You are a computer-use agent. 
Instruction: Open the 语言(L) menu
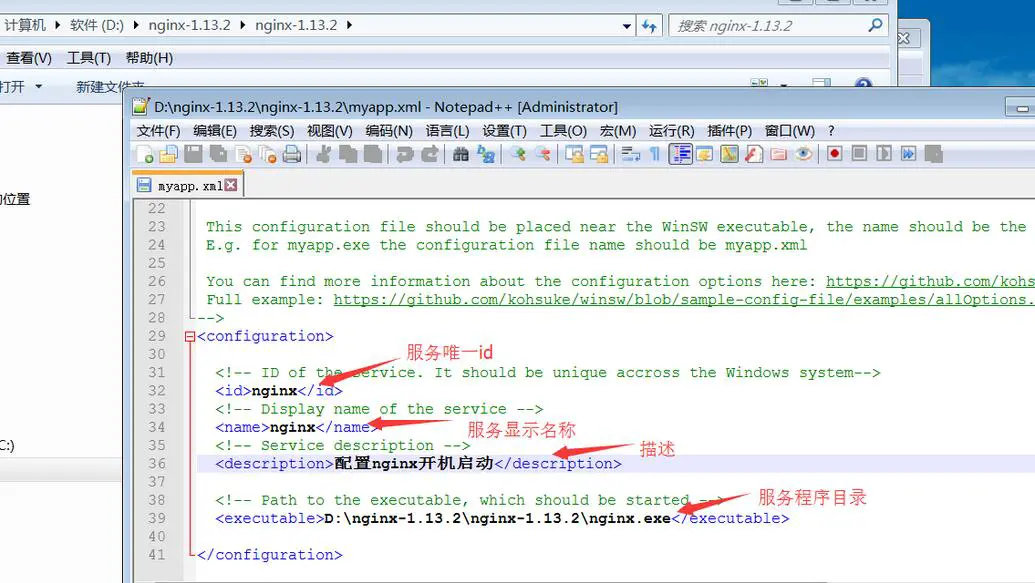[447, 131]
